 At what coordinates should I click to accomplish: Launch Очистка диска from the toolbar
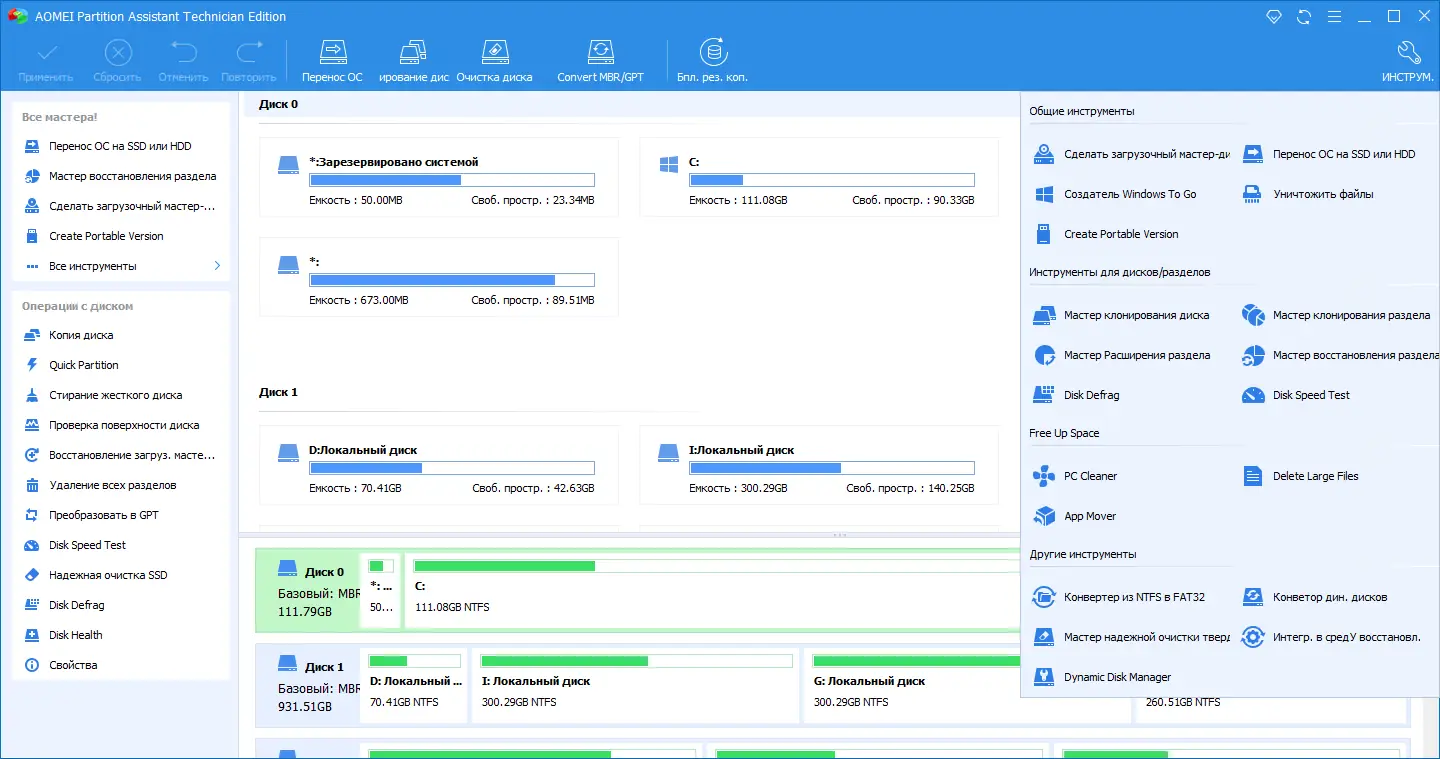494,62
